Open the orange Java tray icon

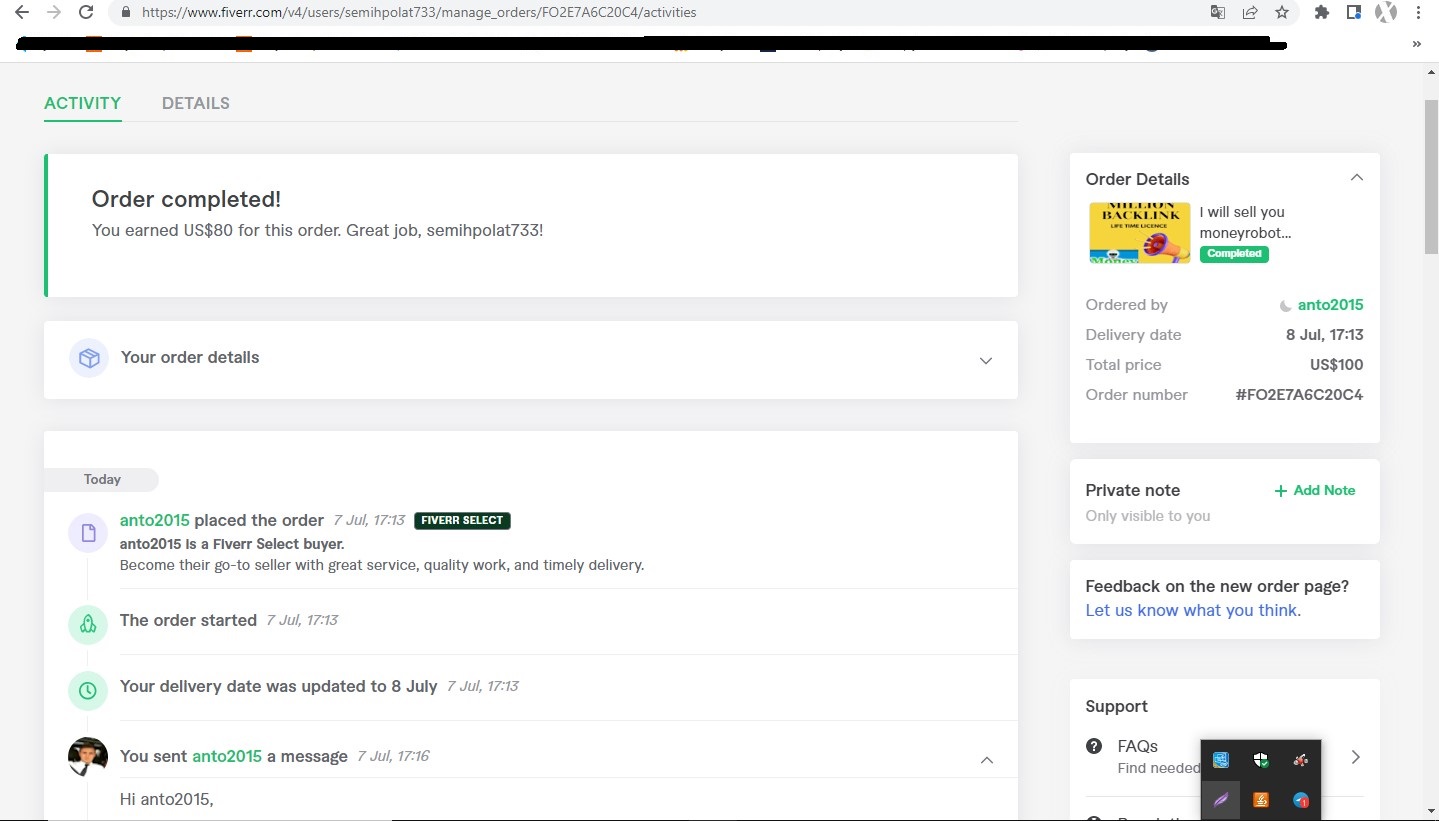[1261, 800]
